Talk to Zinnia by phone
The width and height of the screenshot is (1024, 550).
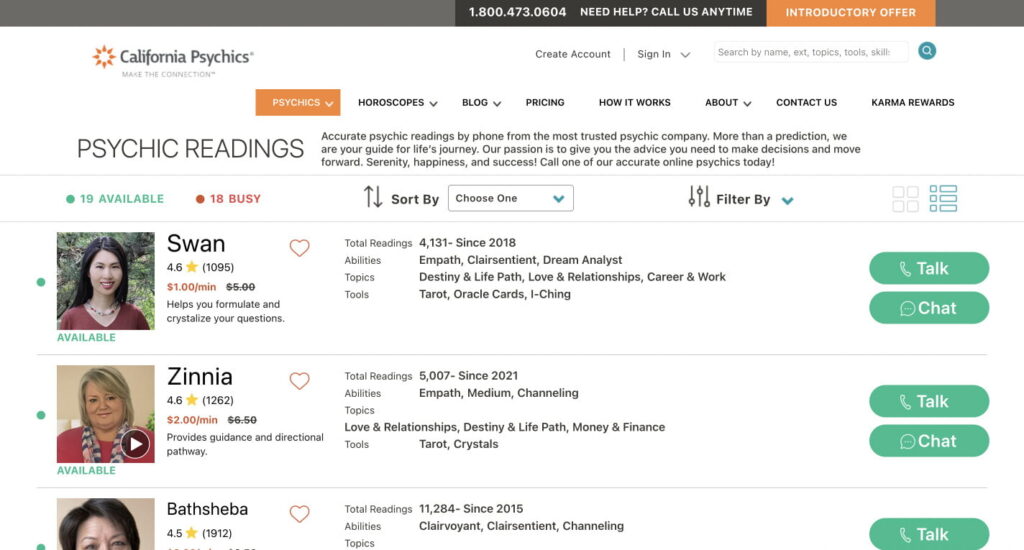click(929, 401)
